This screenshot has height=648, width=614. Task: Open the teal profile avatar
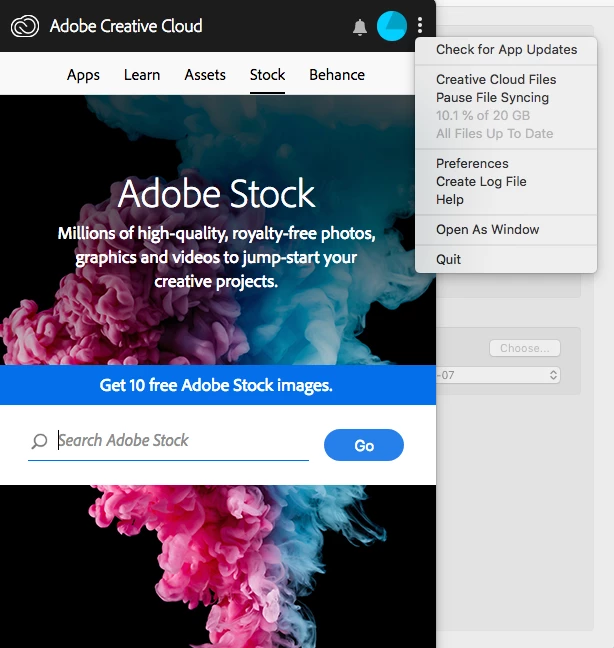click(x=392, y=26)
